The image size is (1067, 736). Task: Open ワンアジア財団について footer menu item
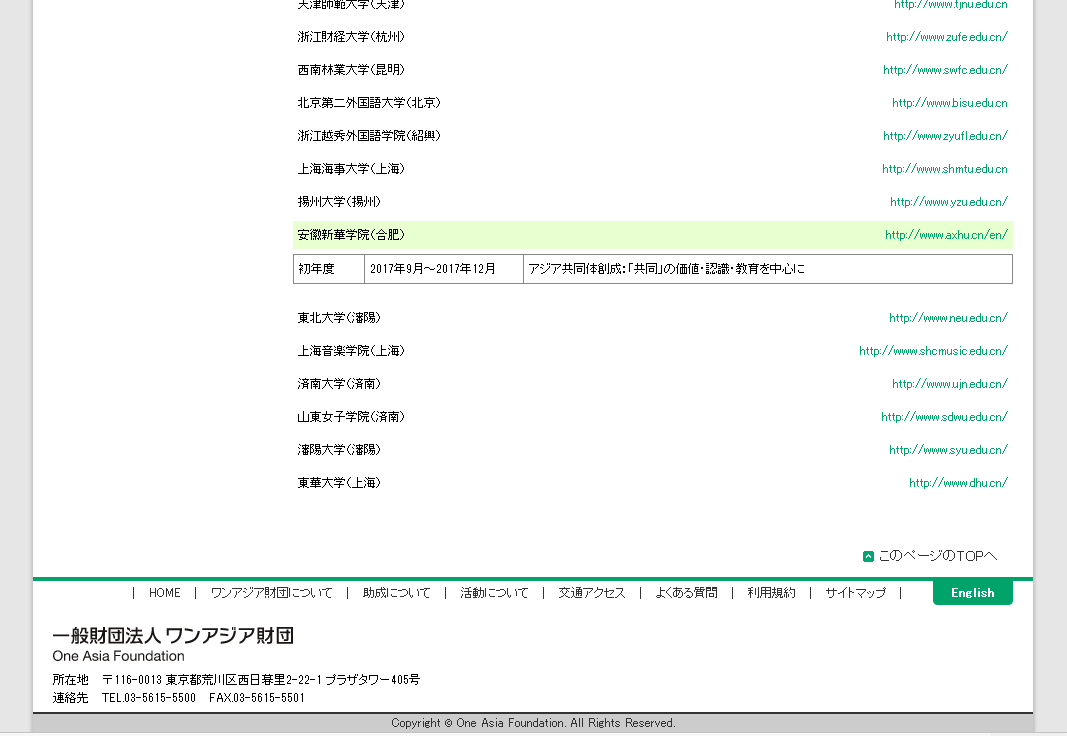pos(271,593)
